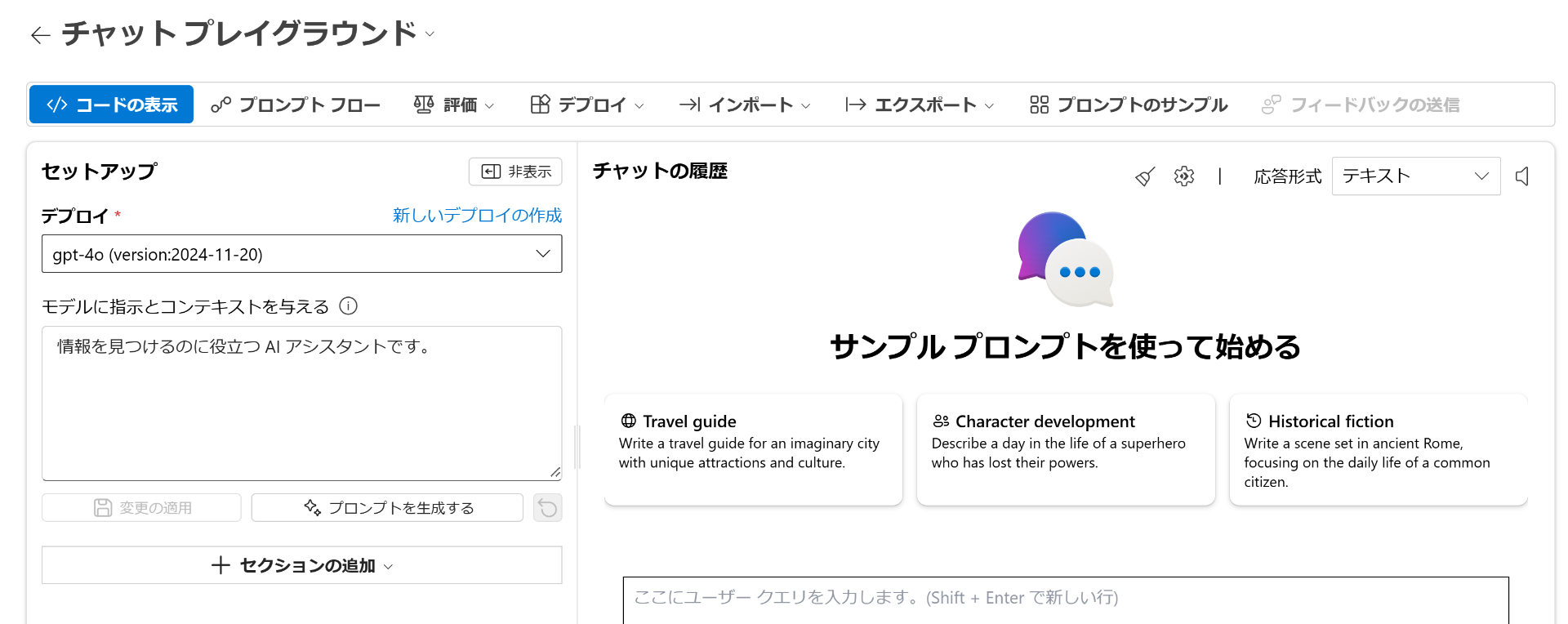Open プロンプトのサンプル gallery
The width and height of the screenshot is (1568, 624).
(1129, 105)
